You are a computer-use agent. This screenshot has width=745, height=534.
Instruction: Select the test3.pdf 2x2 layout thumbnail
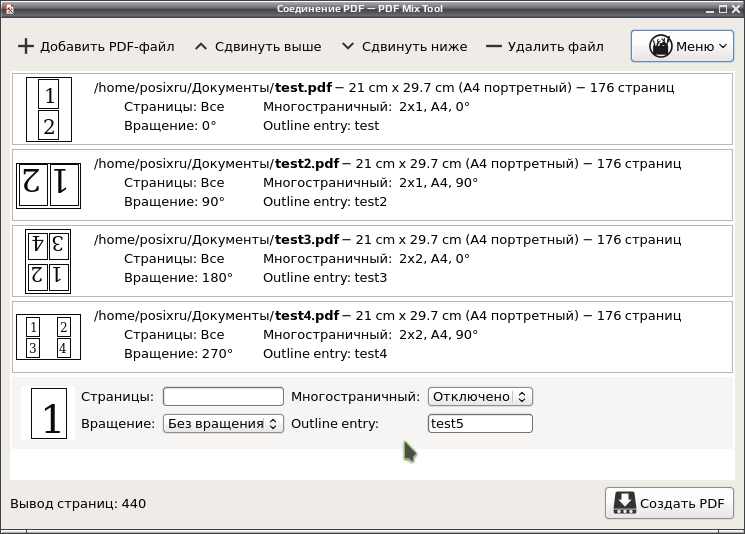pyautogui.click(x=48, y=261)
